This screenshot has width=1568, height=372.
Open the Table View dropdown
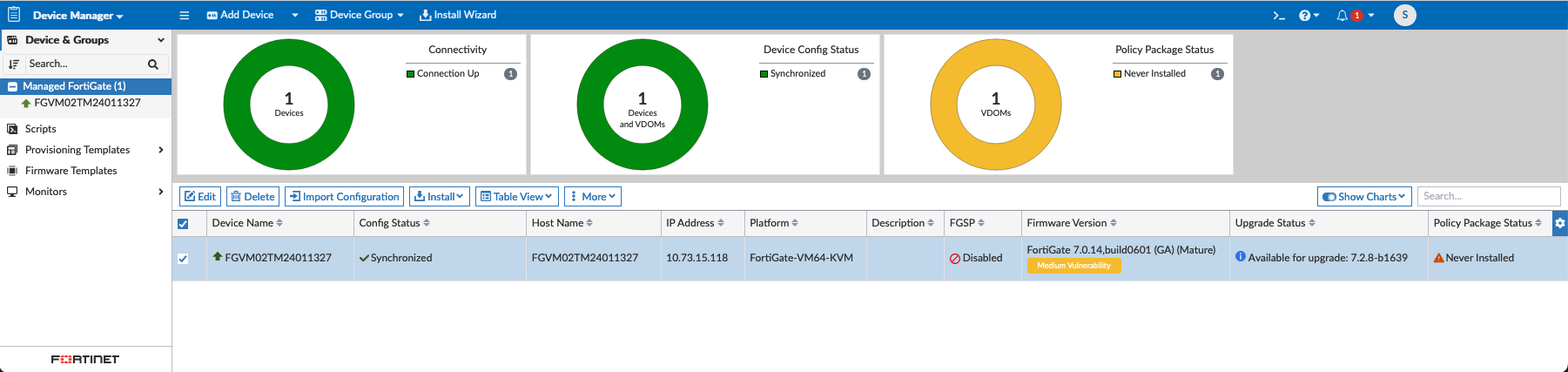[517, 197]
